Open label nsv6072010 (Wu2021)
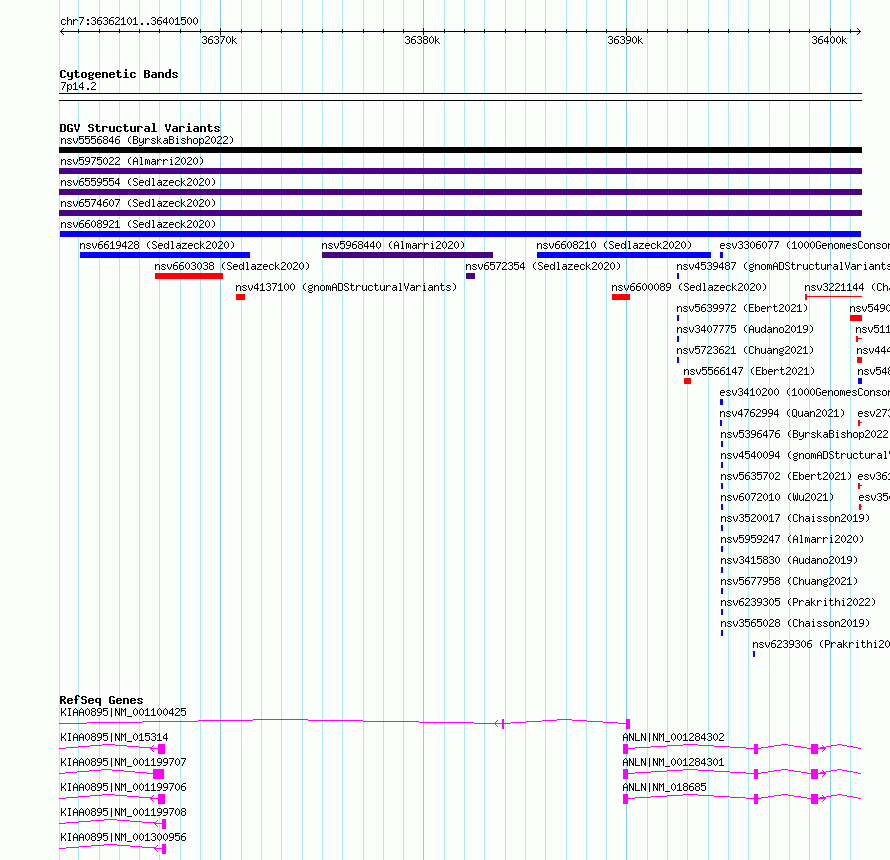890x860 pixels. point(777,497)
